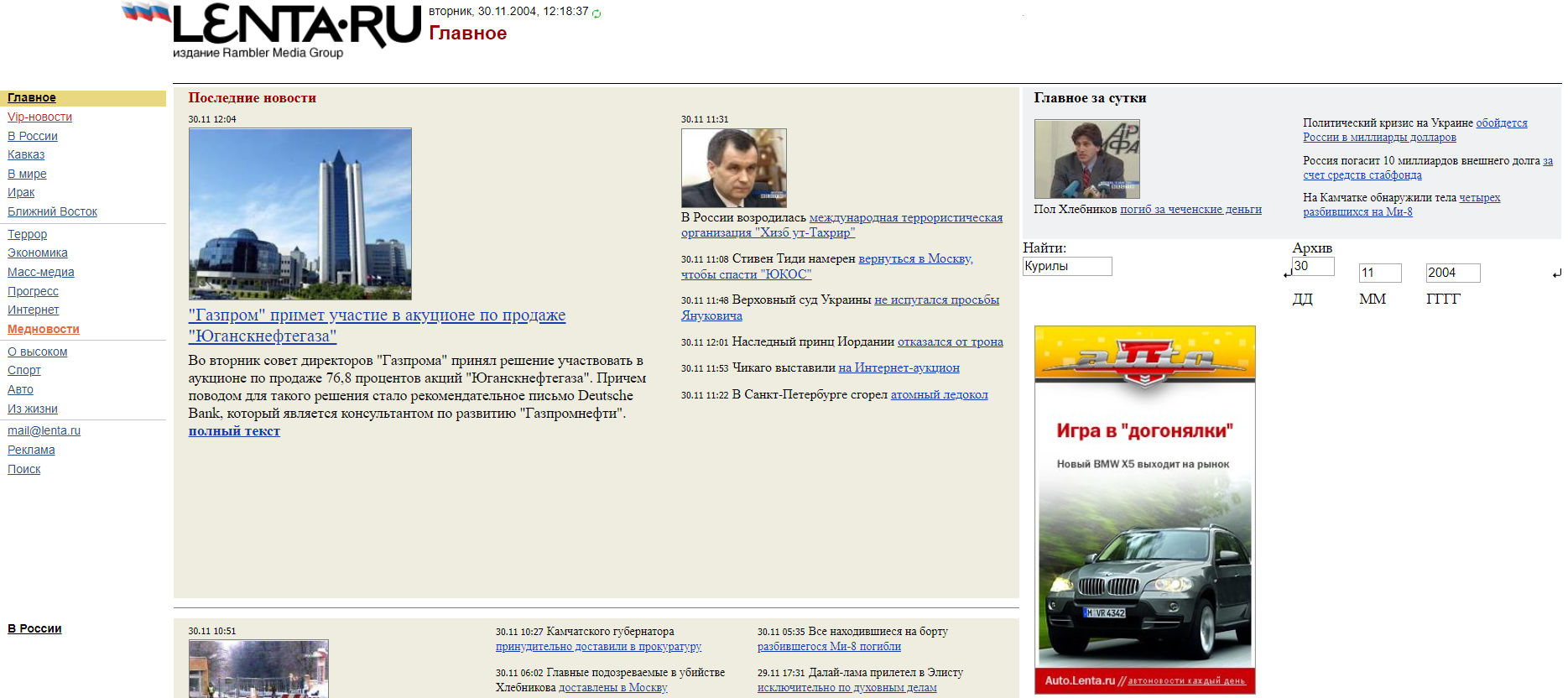Open the четырех разбившихся на Ми-8 link
This screenshot has width=1568, height=698.
pos(1402,205)
